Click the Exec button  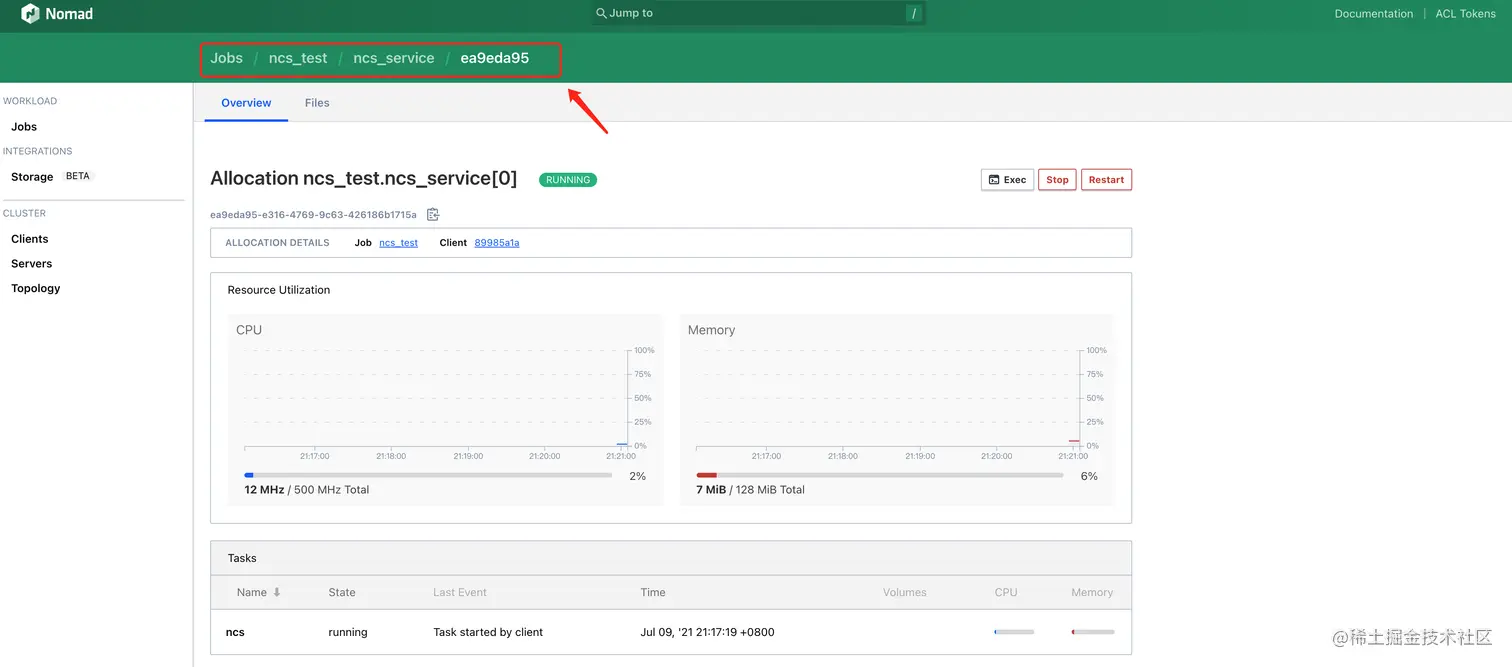(x=1007, y=180)
